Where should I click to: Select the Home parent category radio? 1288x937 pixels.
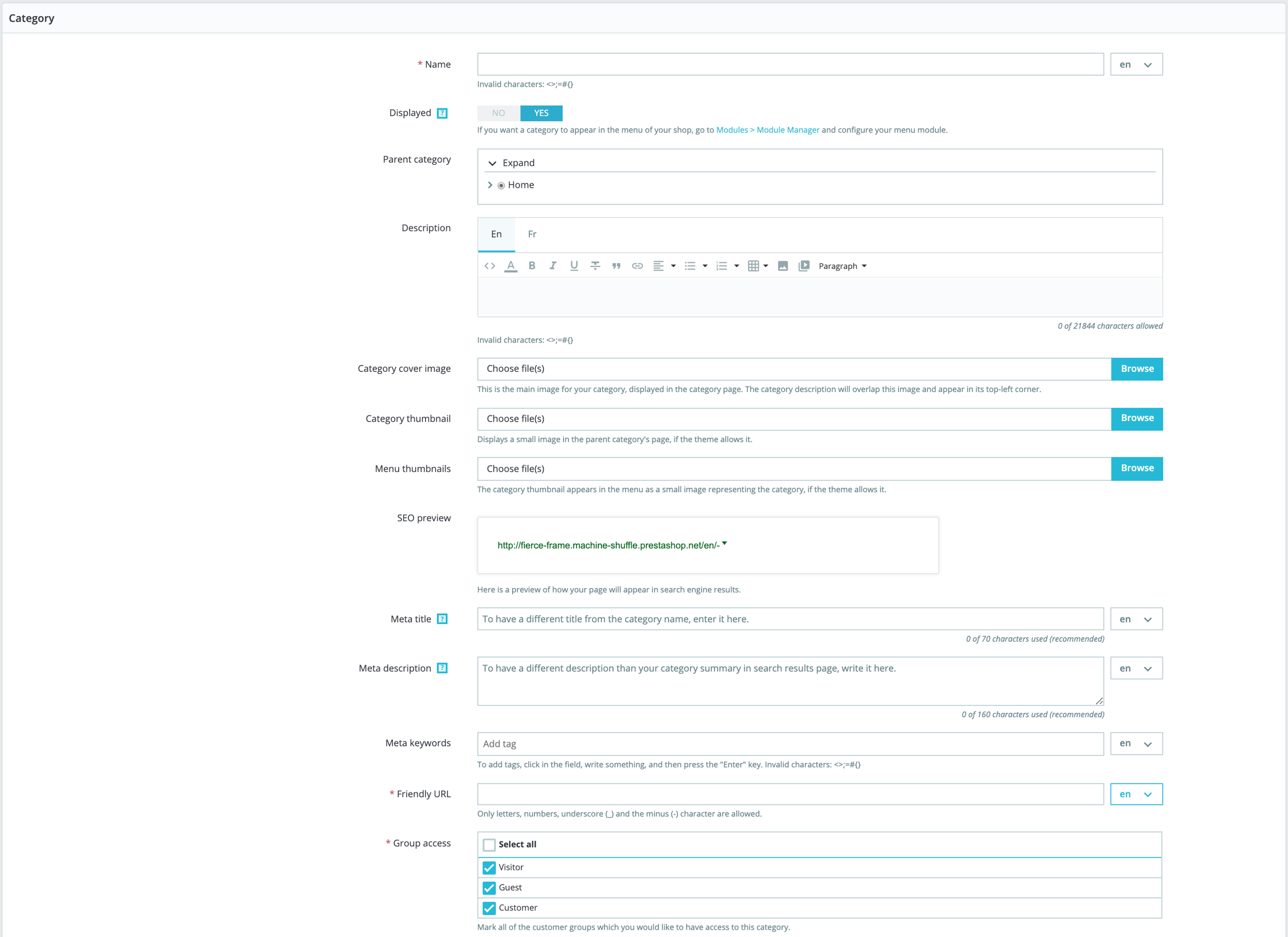click(501, 185)
